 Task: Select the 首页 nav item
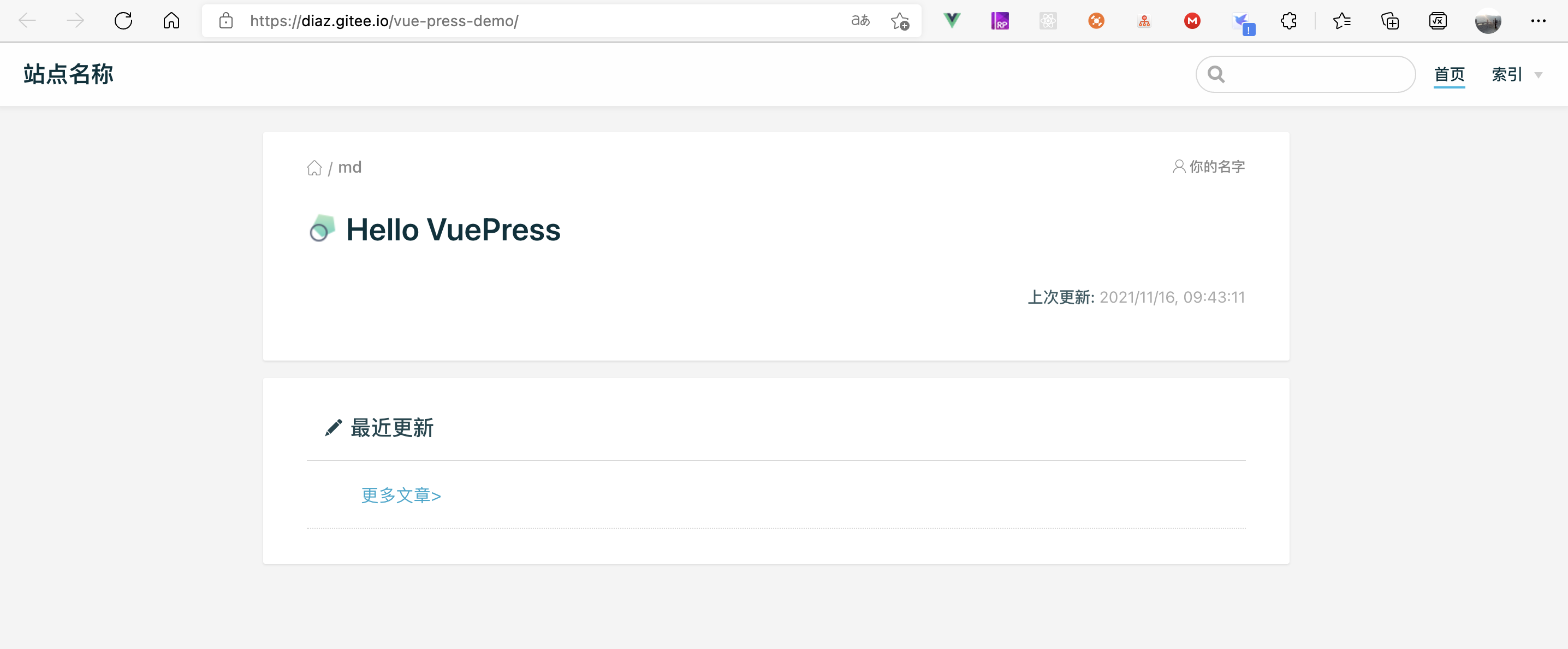[1450, 74]
